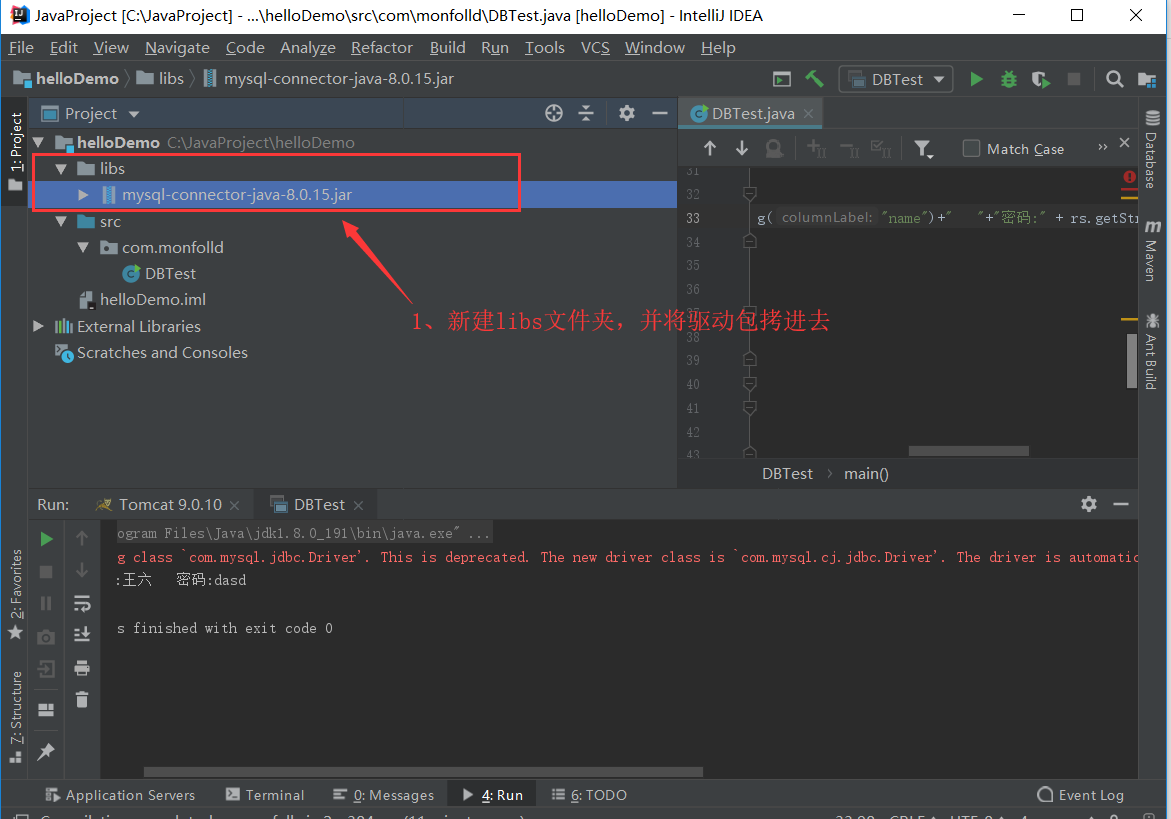Toggle the Maven side panel

point(1152,250)
